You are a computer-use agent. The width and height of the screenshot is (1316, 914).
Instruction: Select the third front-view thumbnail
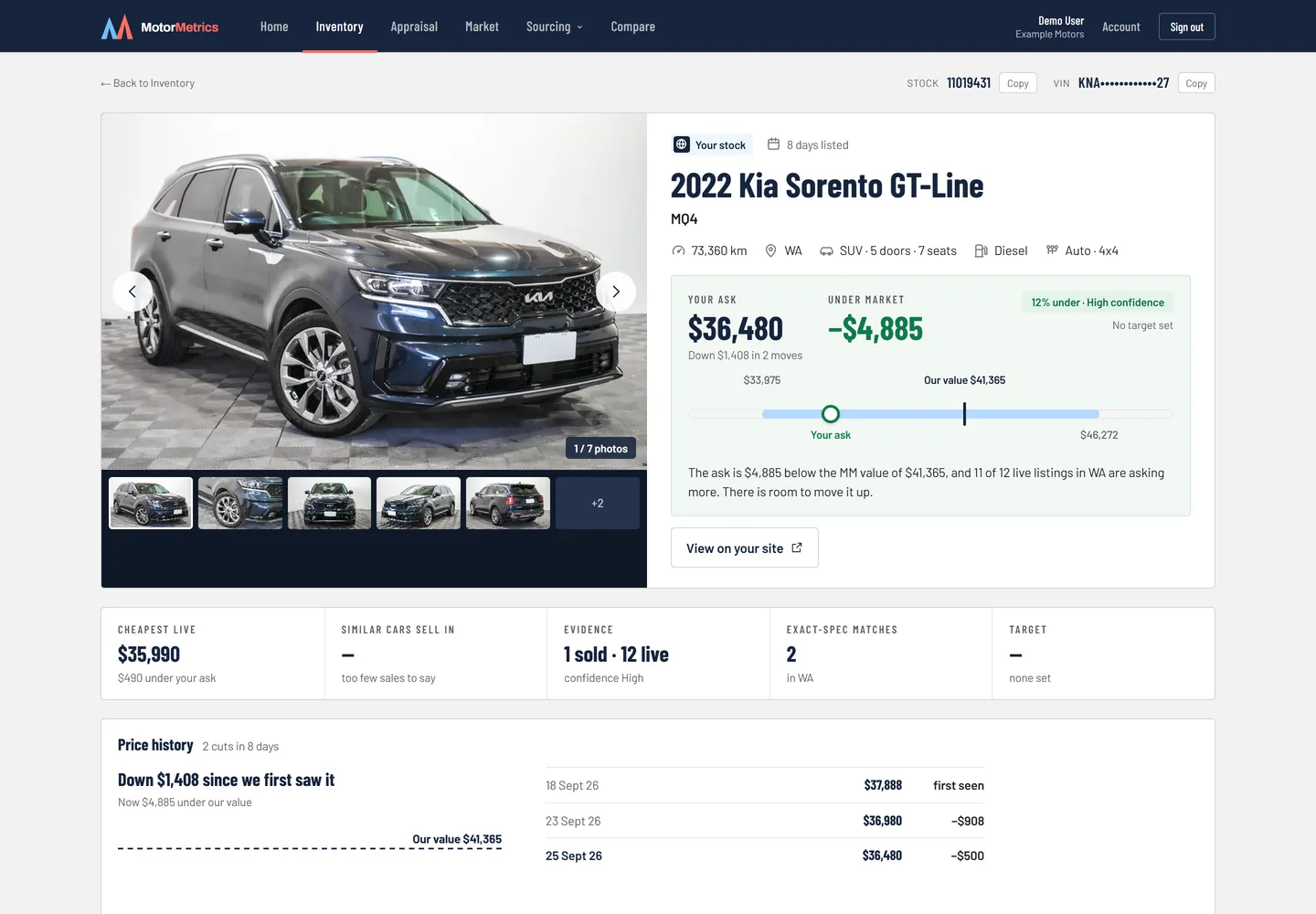tap(329, 503)
